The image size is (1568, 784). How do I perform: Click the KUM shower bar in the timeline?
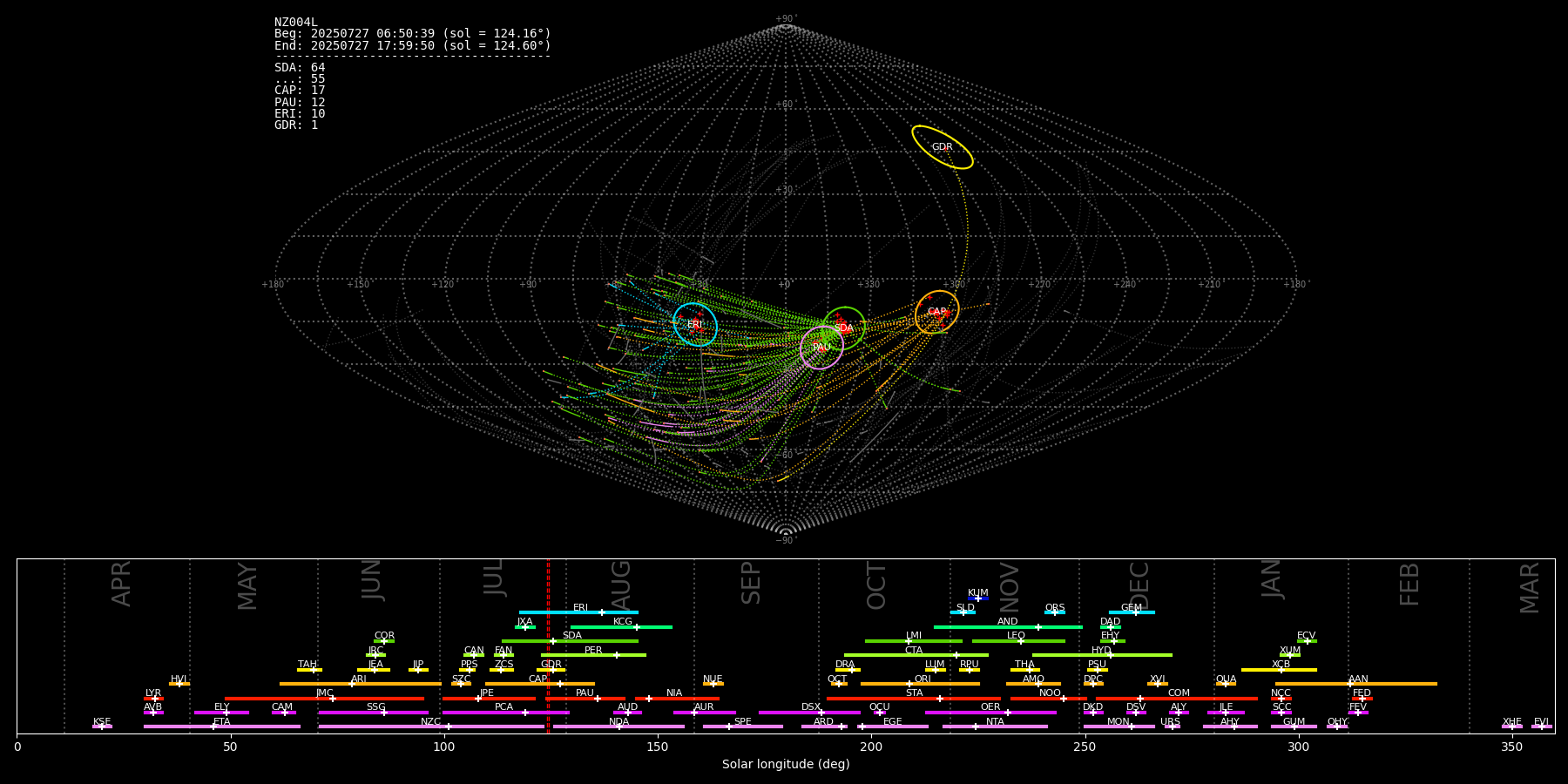978,598
